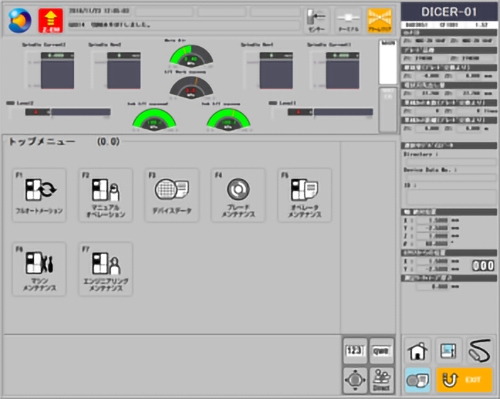This screenshot has width=500, height=399.
Task: Click the Home icon button
Action: pyautogui.click(x=418, y=351)
